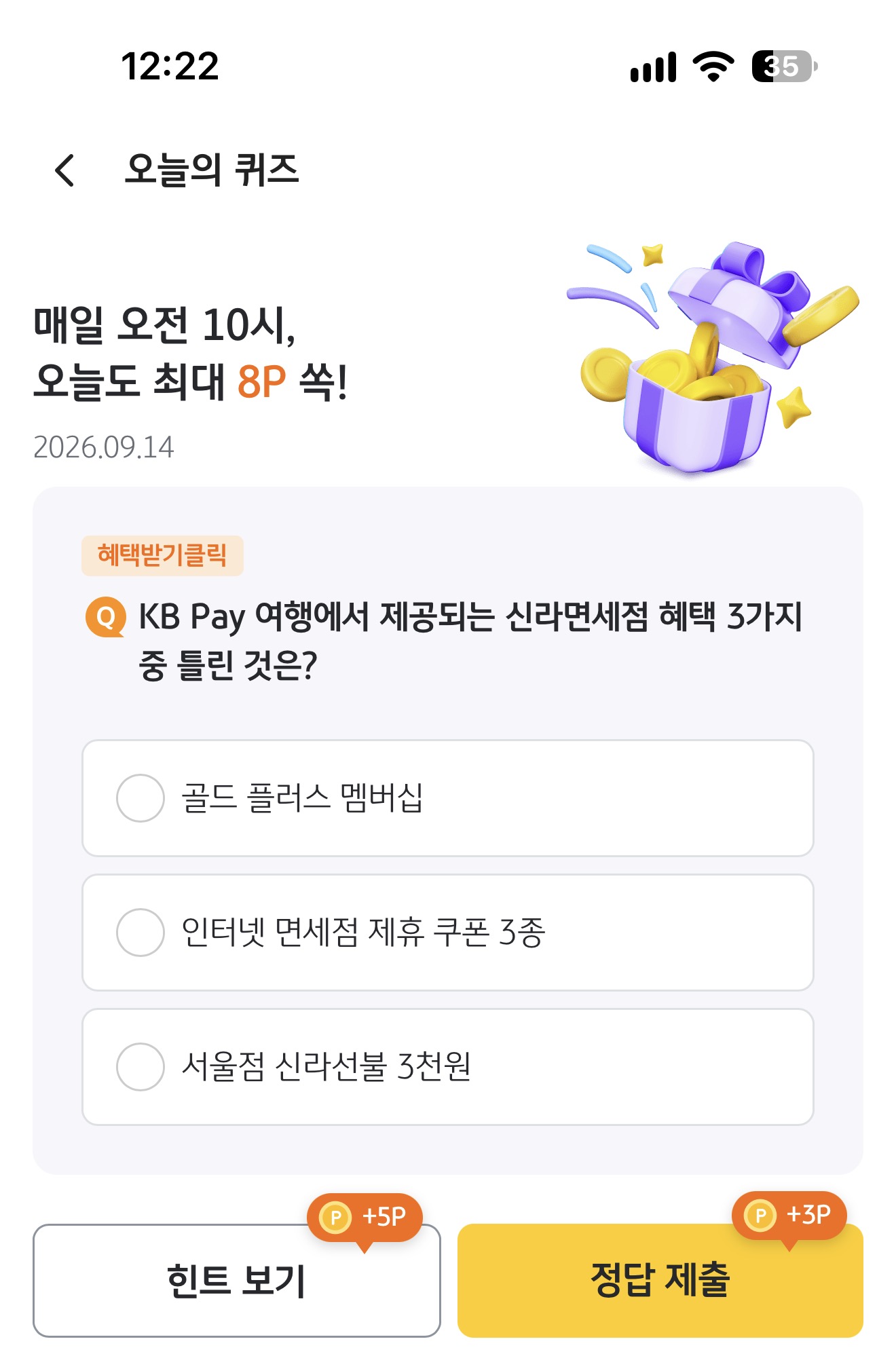Tap the 오늘도 최대 8P 쏙 headline
This screenshot has height=1371, width=896.
tap(190, 381)
